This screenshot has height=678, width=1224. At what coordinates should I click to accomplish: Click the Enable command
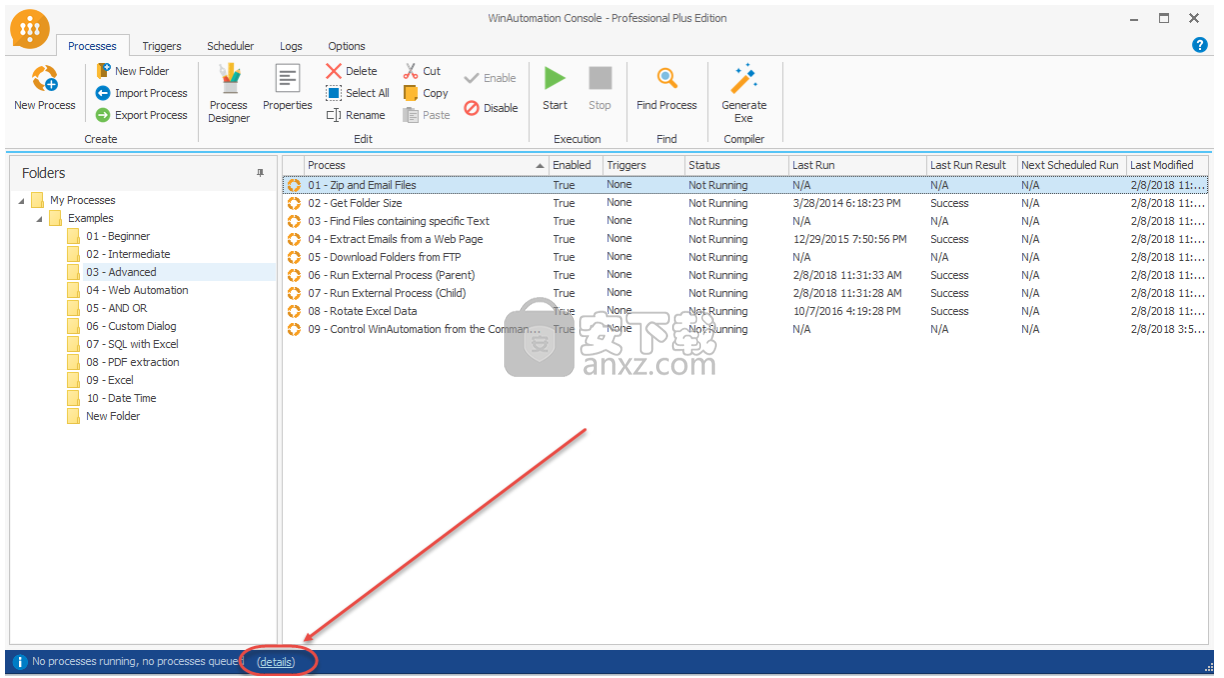click(x=490, y=78)
